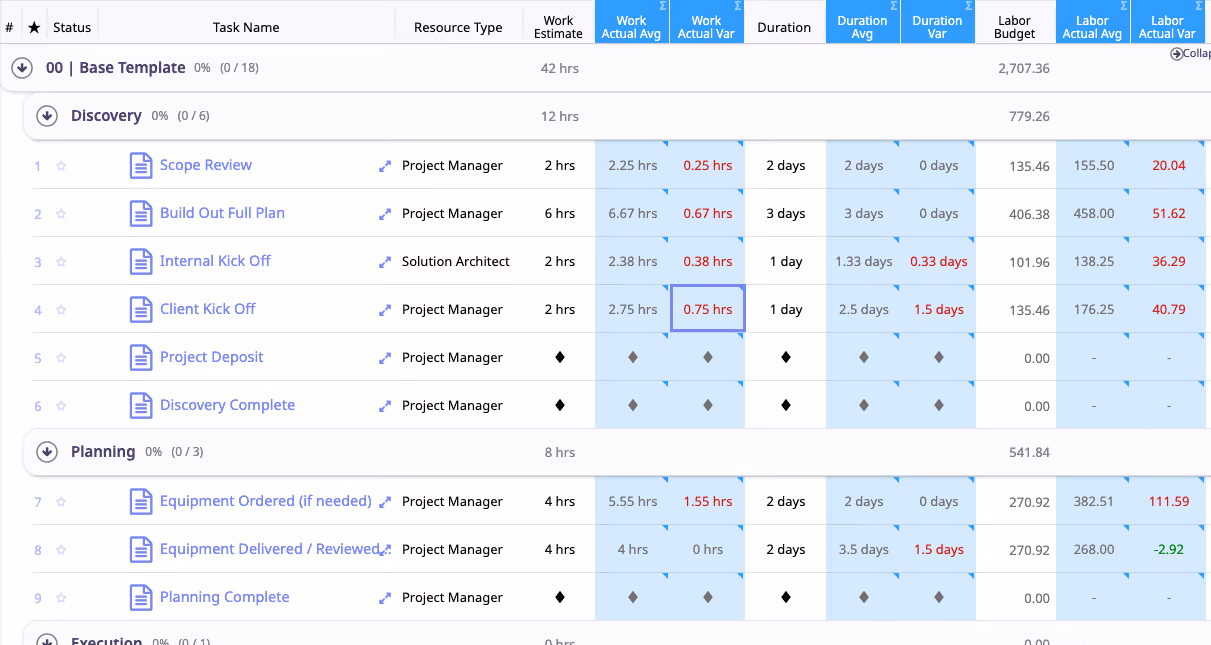
Task: Star the Project Deposit task
Action: coord(61,358)
